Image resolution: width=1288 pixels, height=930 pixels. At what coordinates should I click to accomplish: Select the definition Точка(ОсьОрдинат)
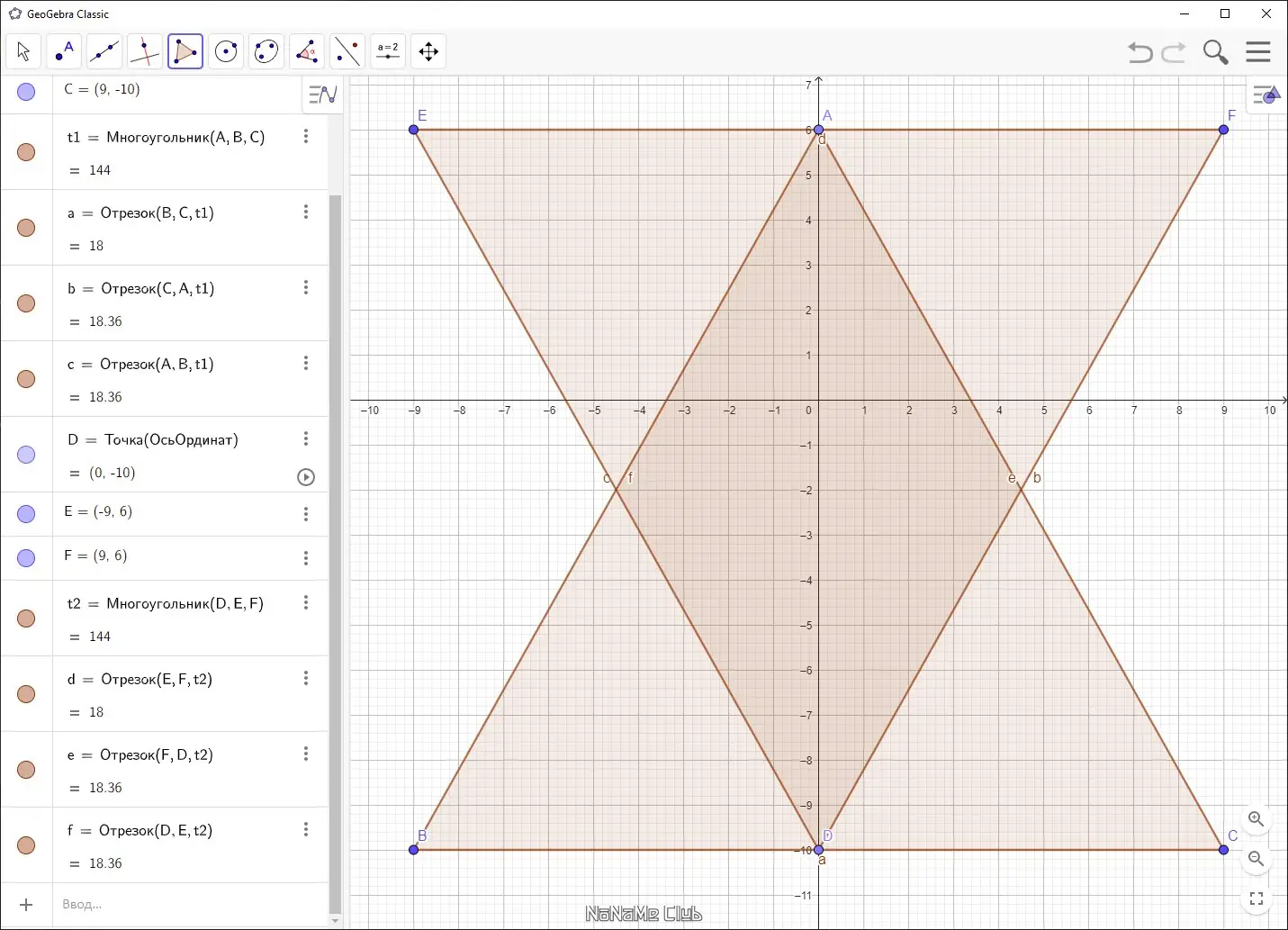pos(171,440)
